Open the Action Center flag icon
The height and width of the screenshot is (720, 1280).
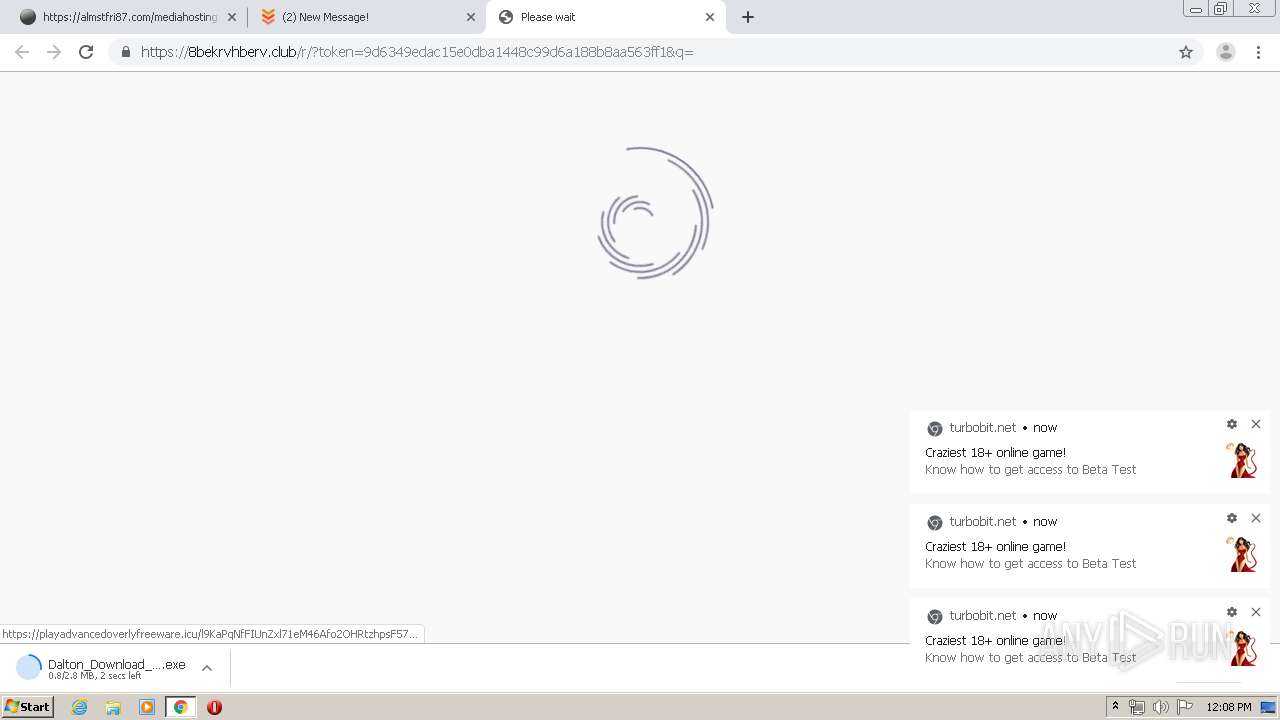click(1184, 707)
